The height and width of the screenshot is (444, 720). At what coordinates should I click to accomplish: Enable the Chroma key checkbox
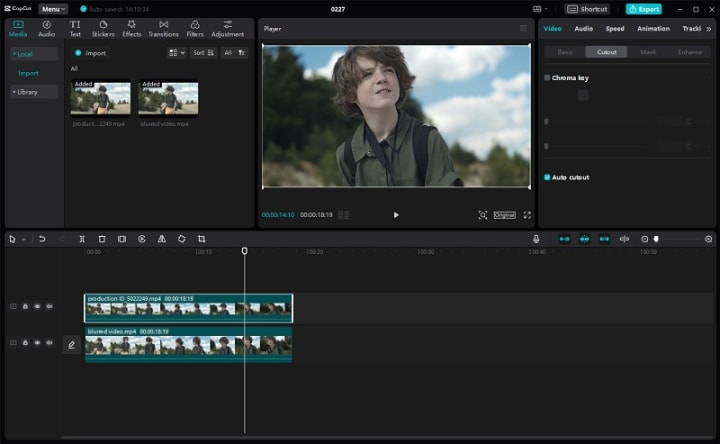coord(547,77)
